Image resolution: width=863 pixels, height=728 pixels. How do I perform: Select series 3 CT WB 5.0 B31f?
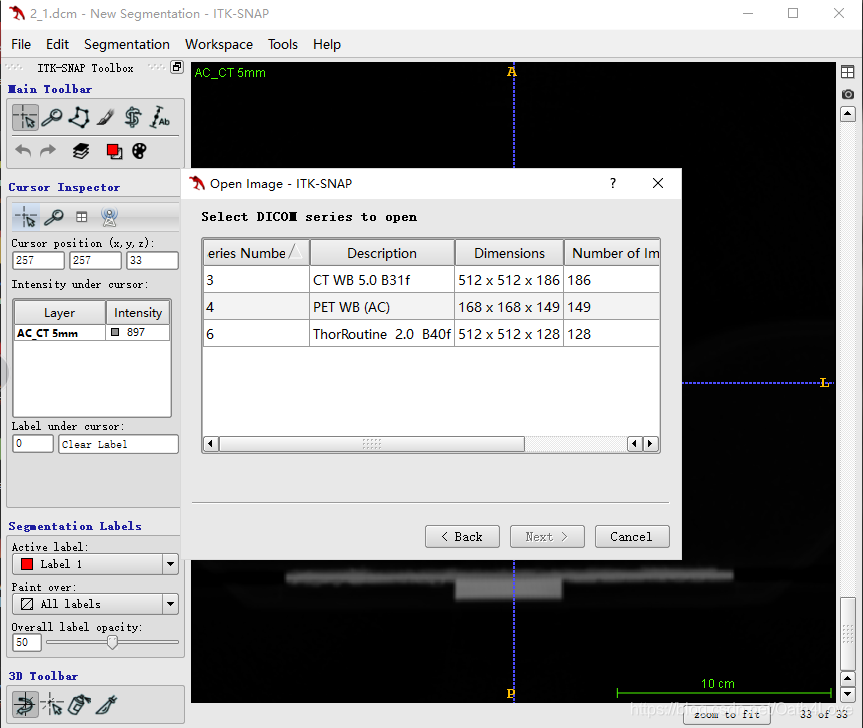pos(431,280)
